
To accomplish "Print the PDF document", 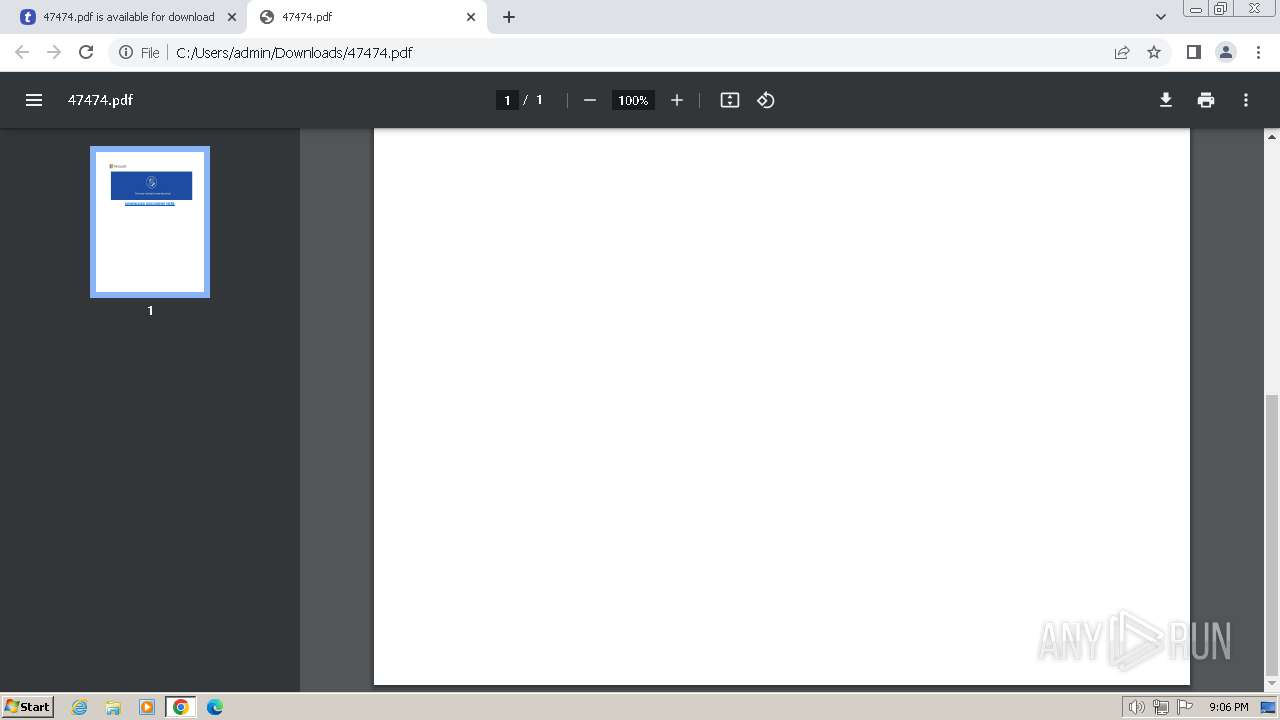I will pyautogui.click(x=1206, y=100).
